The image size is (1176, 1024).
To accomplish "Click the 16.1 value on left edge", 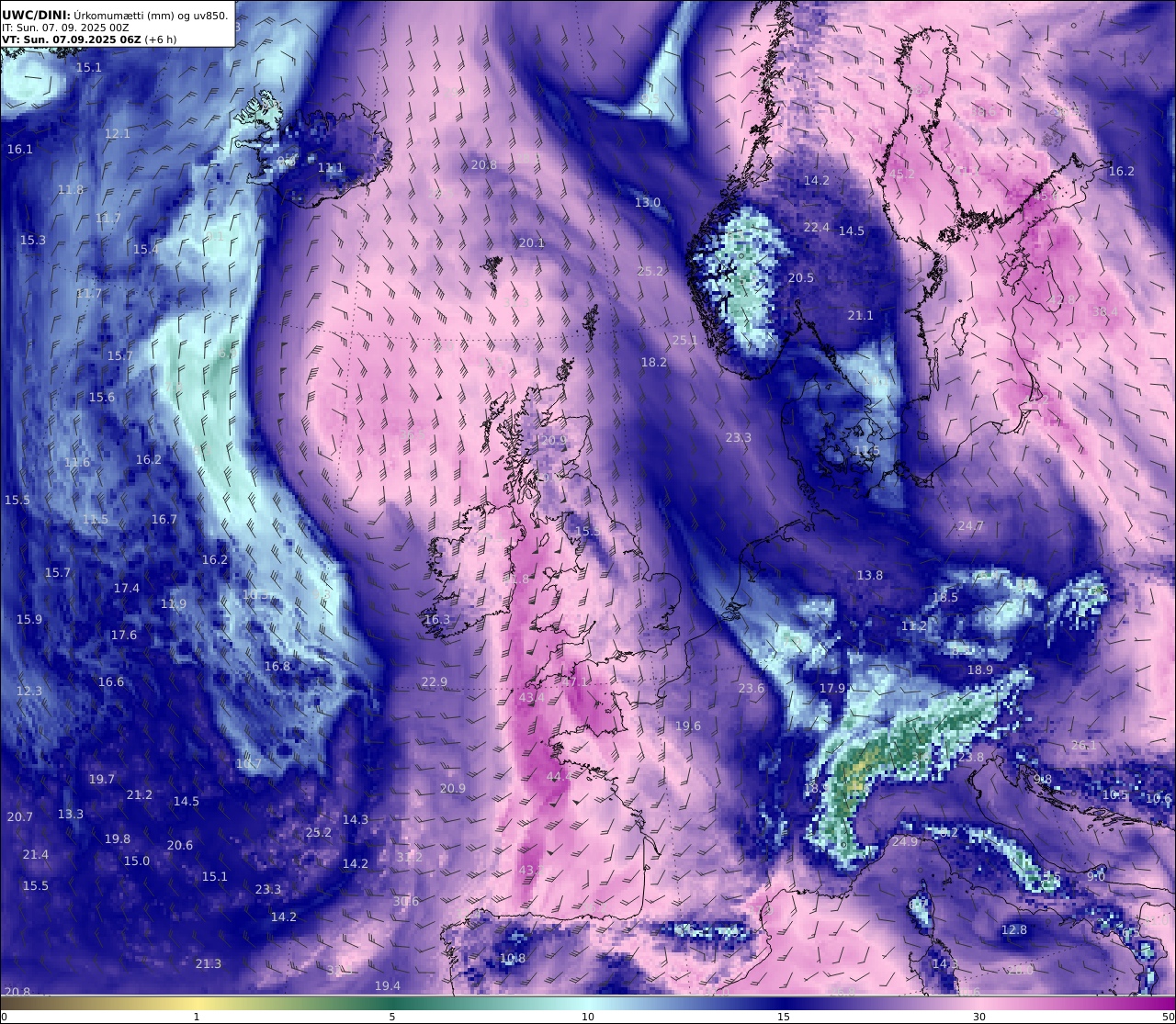I will (19, 149).
